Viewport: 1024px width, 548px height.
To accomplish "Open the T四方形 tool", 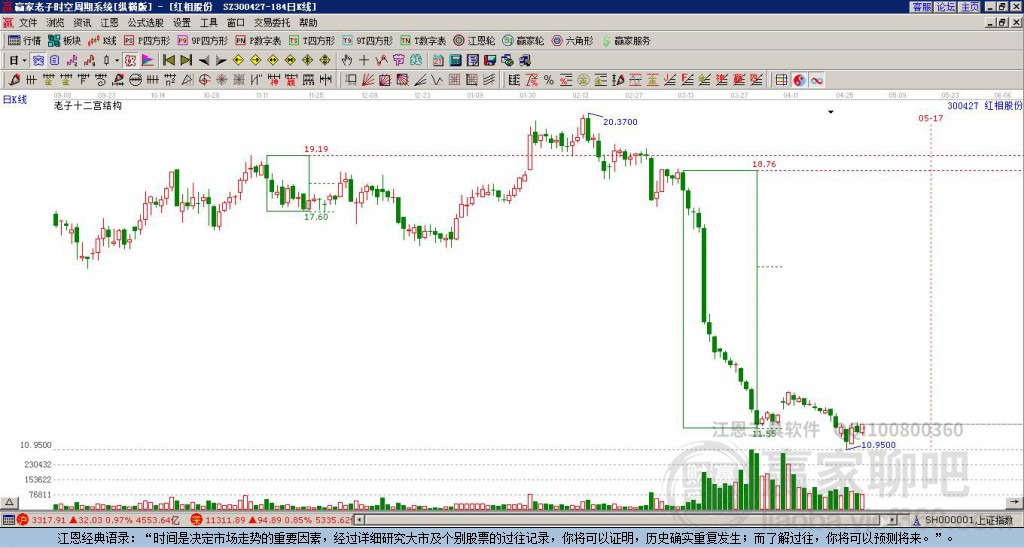I will [312, 40].
